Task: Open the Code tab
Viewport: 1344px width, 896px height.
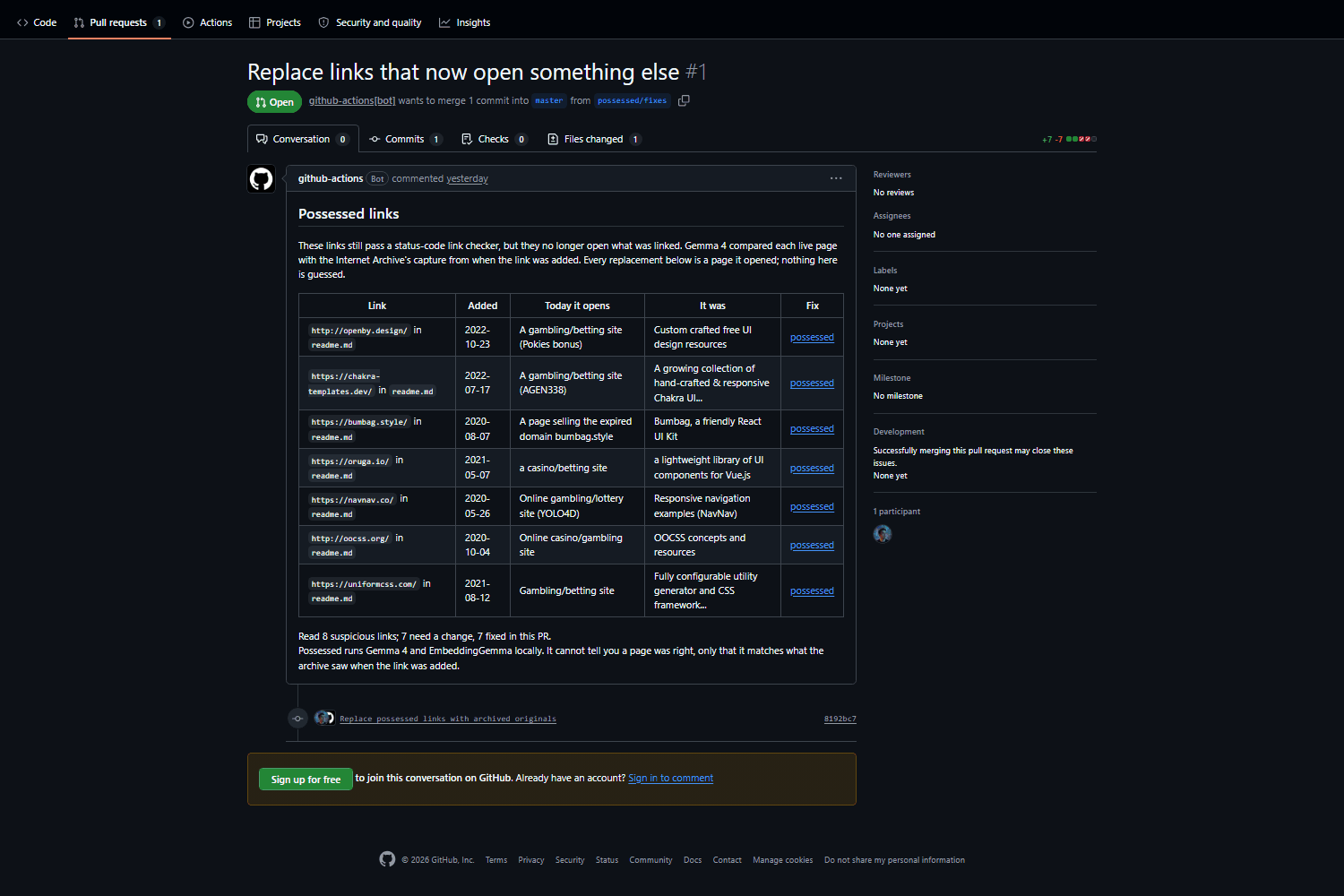Action: click(x=37, y=22)
